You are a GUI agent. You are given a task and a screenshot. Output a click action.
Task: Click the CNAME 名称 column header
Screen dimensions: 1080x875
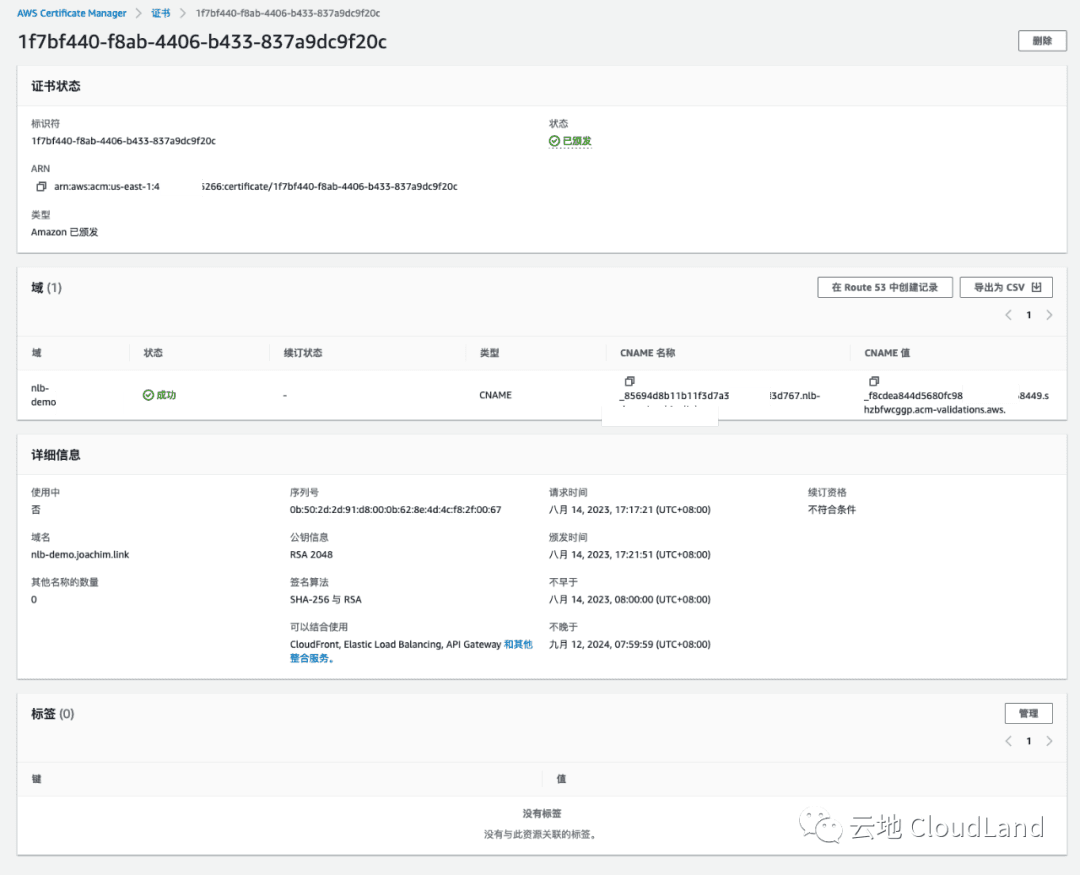650,353
